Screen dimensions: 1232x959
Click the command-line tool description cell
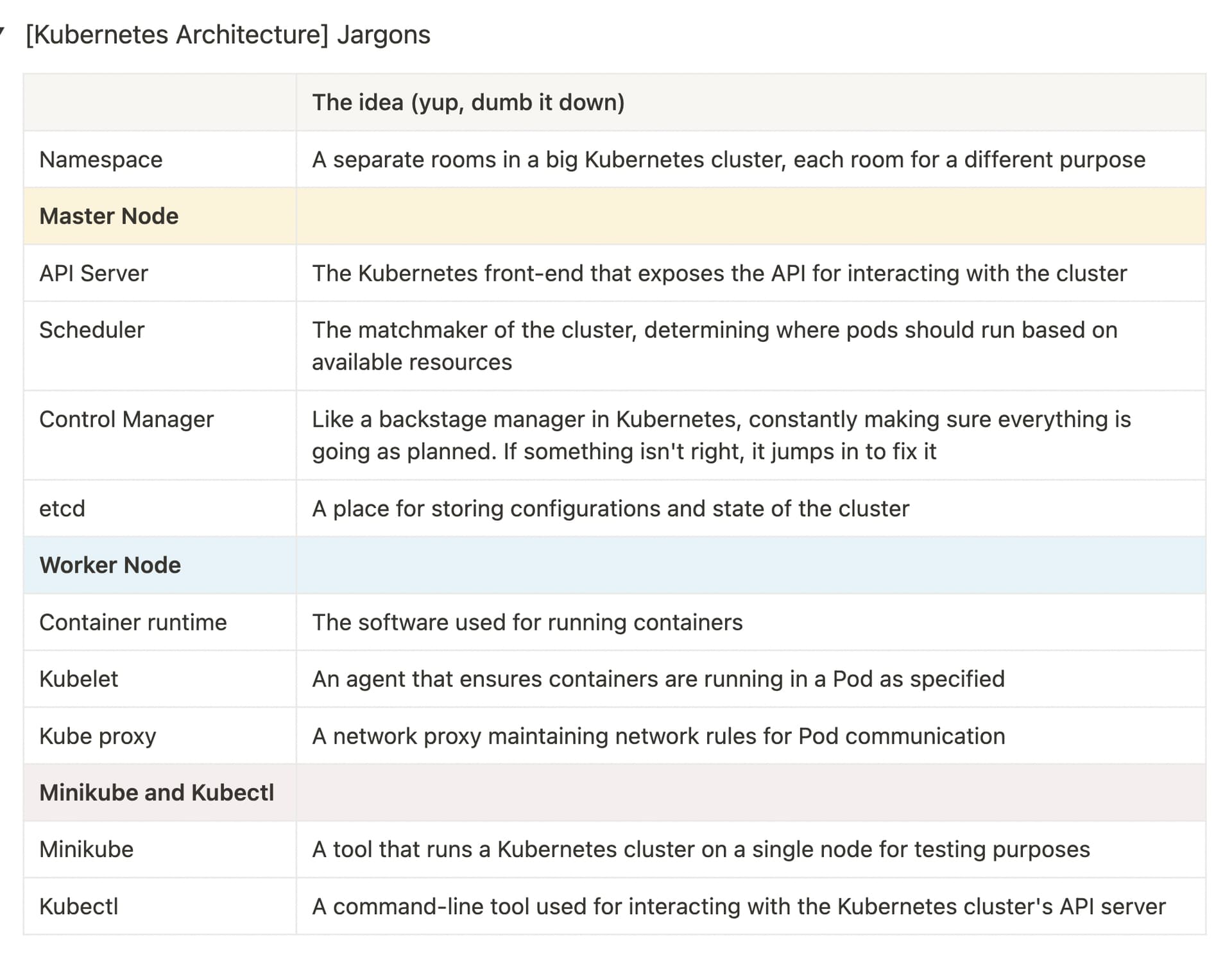[x=738, y=906]
